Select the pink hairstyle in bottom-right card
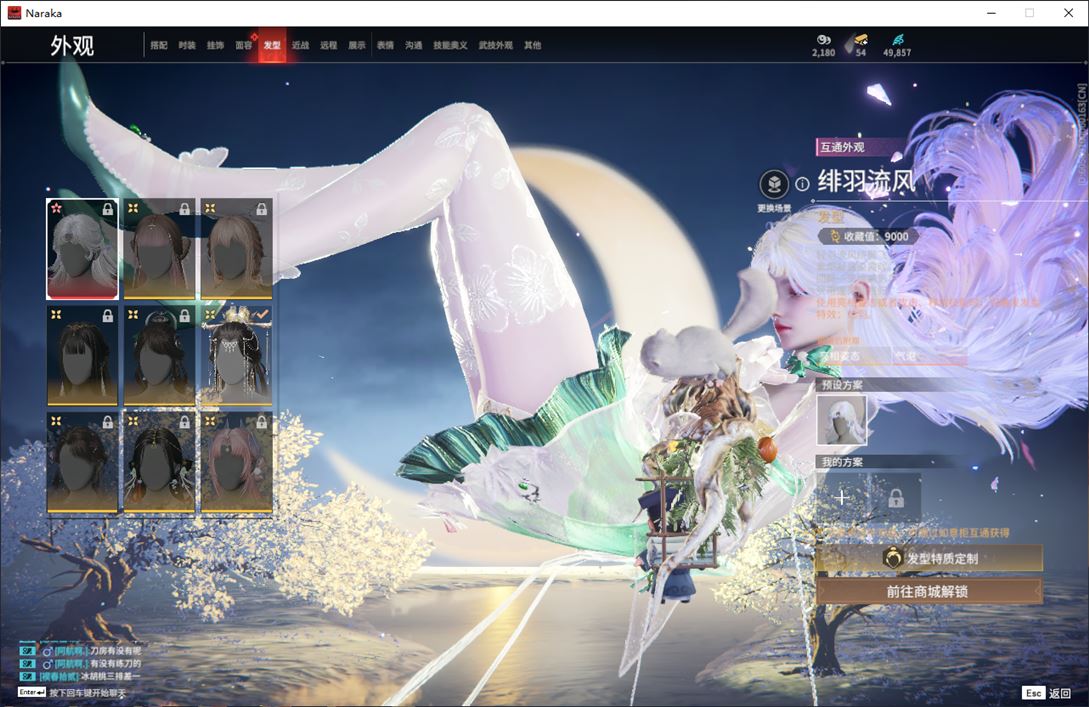This screenshot has height=707, width=1089. [236, 463]
